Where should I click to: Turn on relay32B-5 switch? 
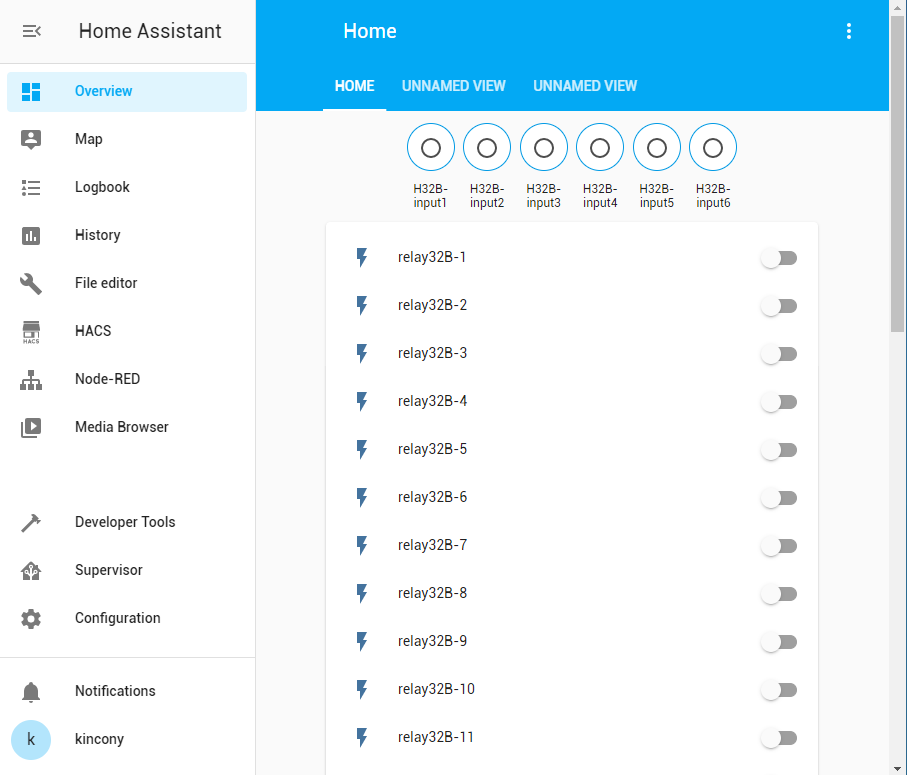point(778,450)
